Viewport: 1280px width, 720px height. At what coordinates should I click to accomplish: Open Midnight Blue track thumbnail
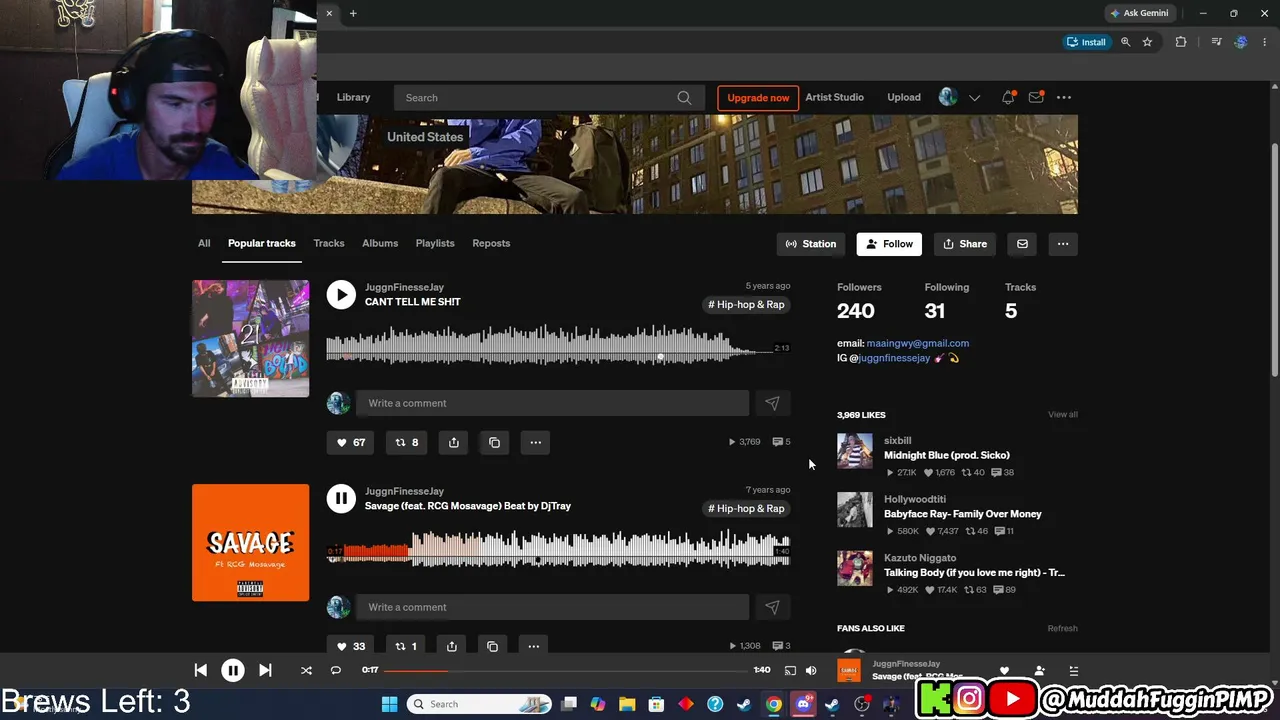[x=855, y=451]
